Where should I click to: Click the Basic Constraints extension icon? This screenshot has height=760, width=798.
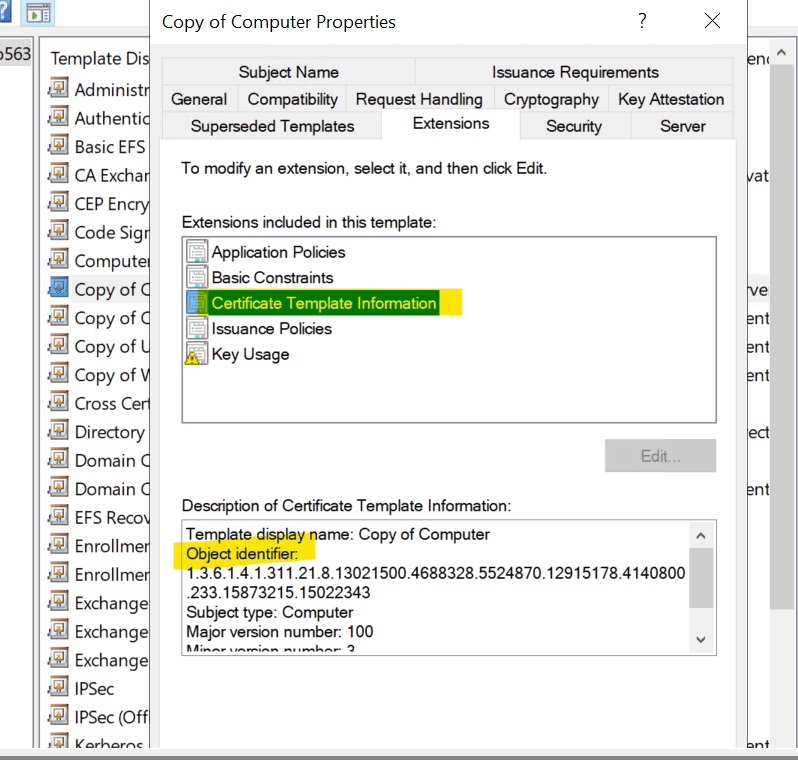tap(196, 277)
